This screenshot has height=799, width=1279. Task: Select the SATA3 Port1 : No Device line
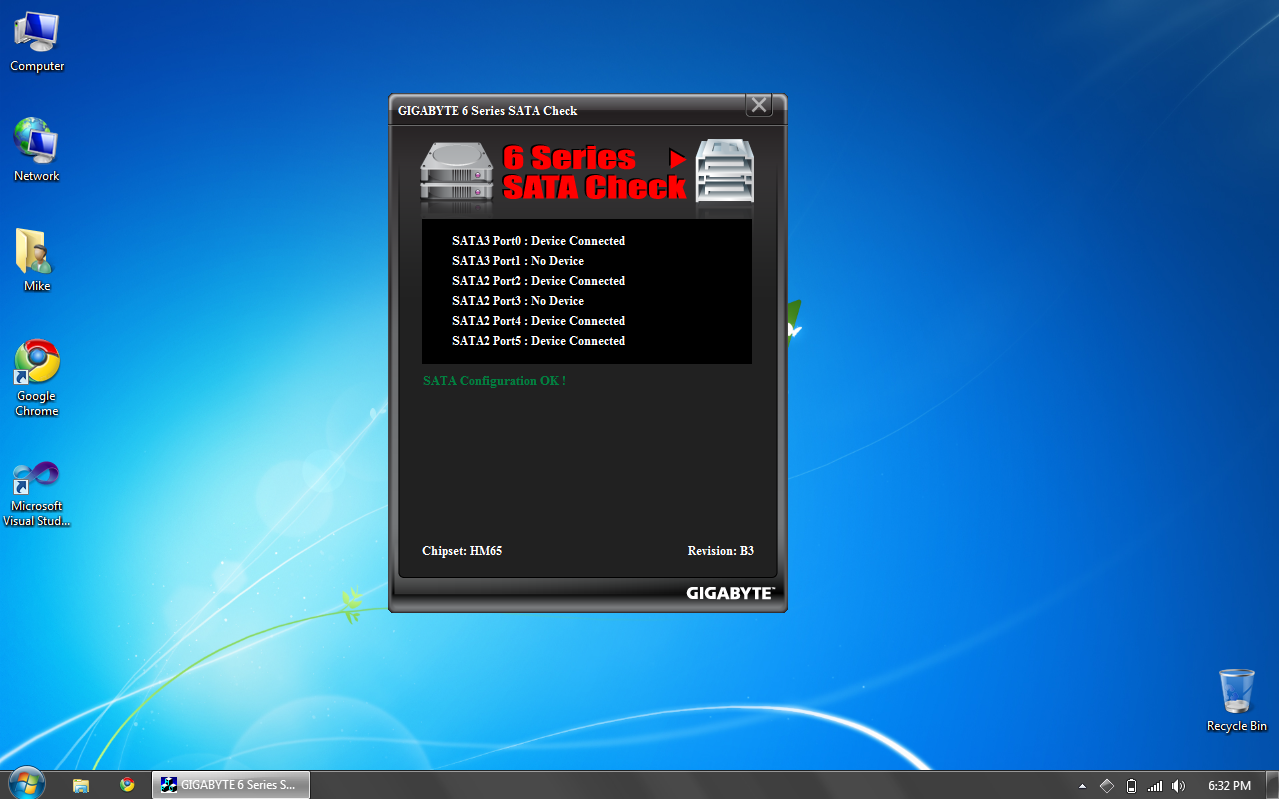coord(518,261)
